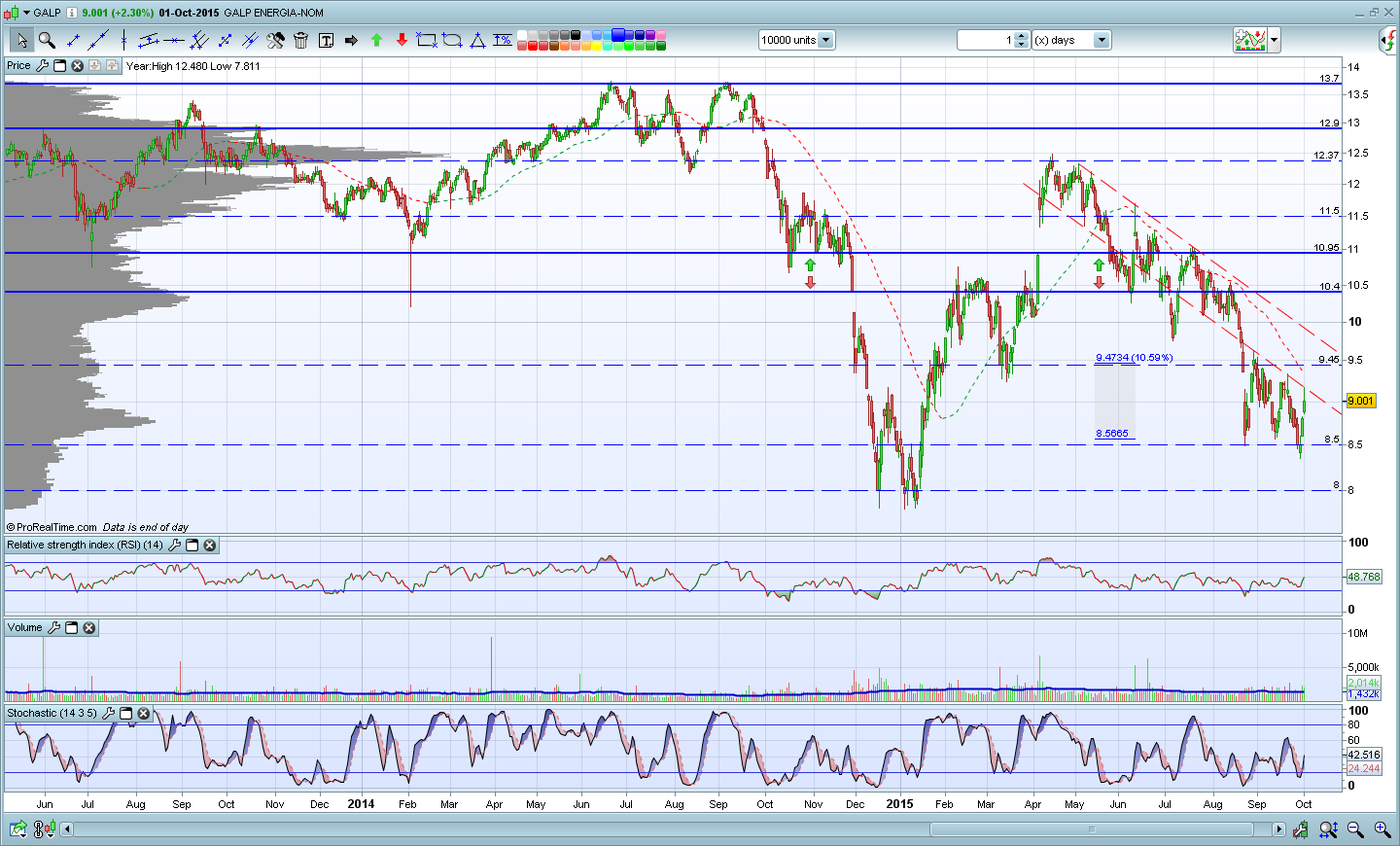This screenshot has height=846, width=1400.
Task: Click the ProRealTime.com copyright text
Action: pyautogui.click(x=52, y=527)
